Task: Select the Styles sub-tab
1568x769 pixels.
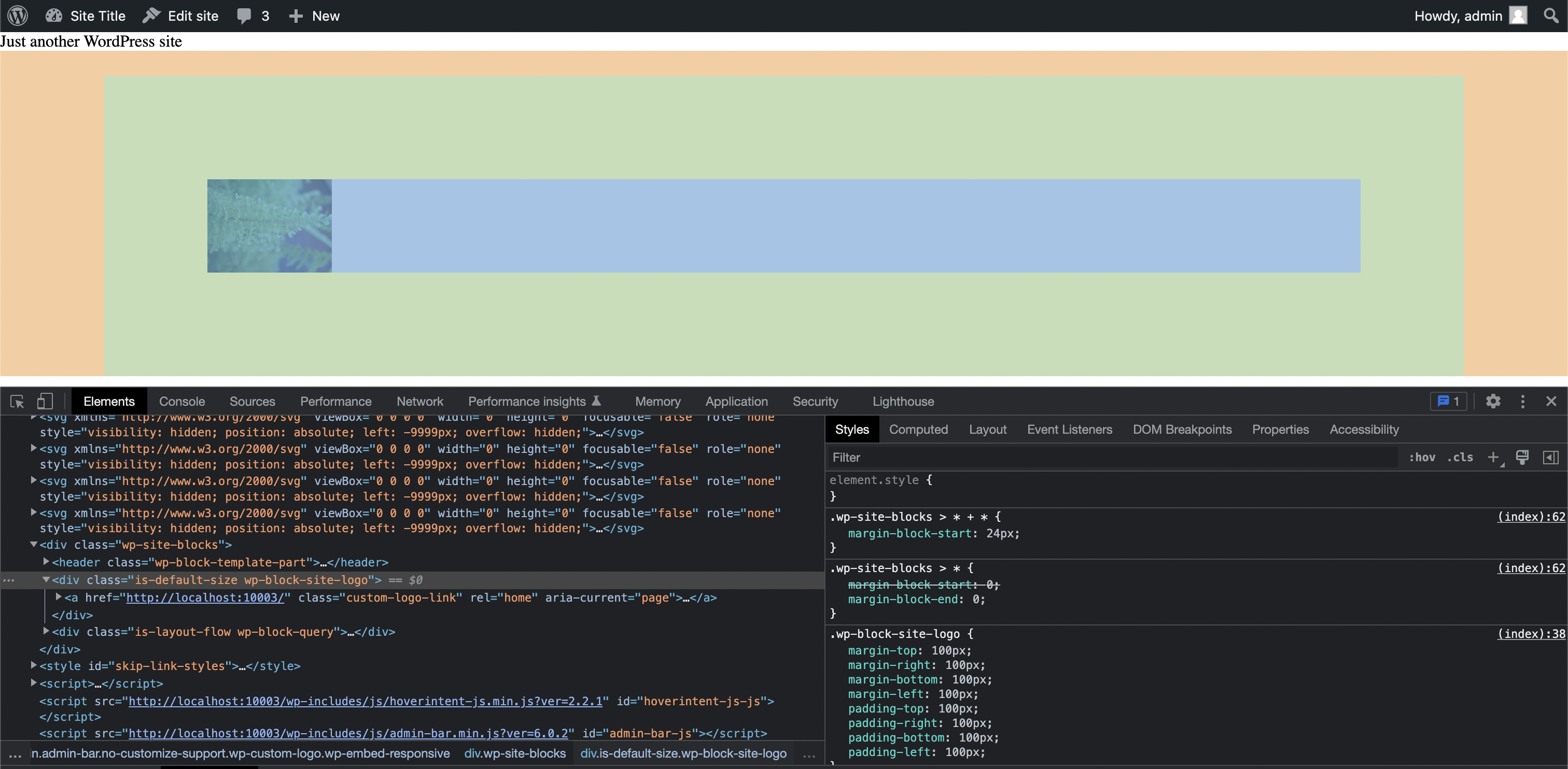Action: tap(851, 430)
